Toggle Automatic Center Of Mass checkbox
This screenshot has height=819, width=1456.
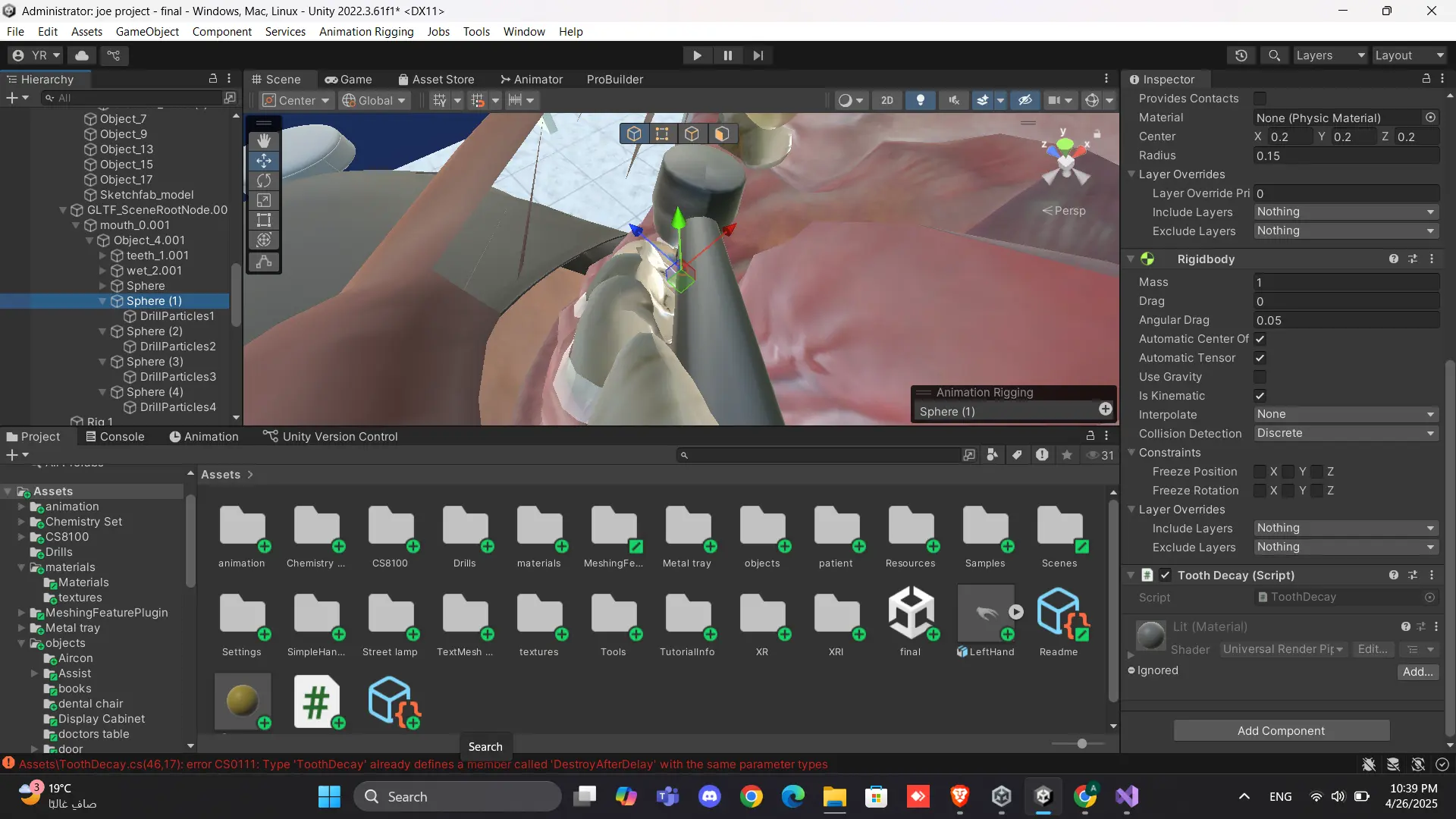pyautogui.click(x=1260, y=339)
